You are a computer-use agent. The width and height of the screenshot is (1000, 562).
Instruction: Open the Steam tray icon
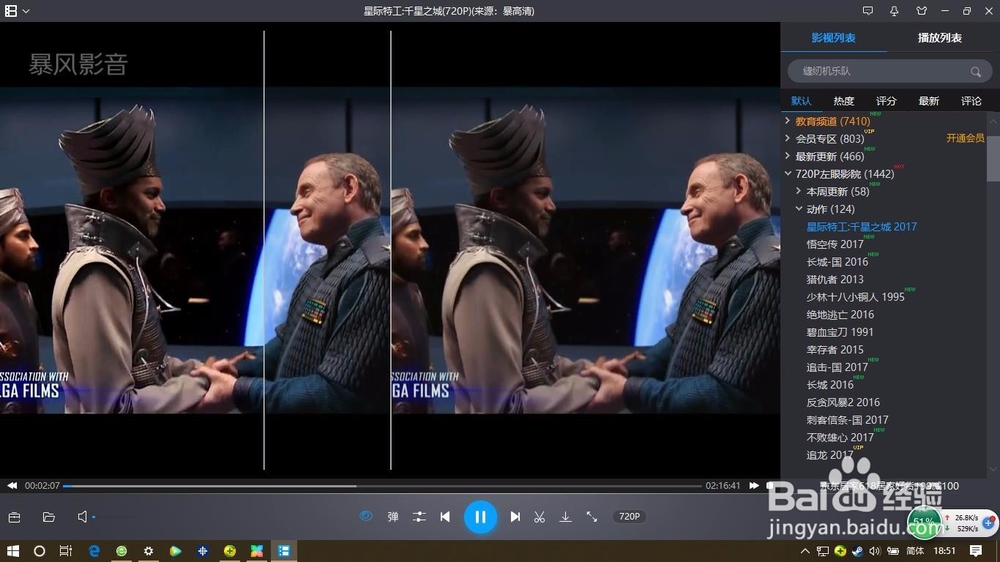coord(858,551)
